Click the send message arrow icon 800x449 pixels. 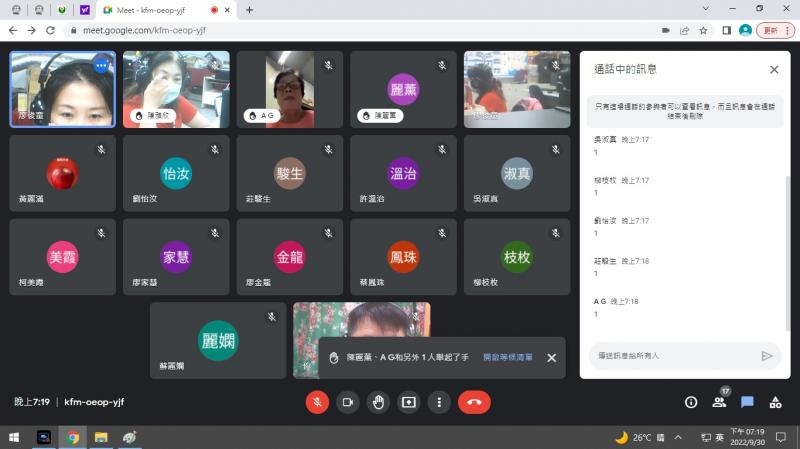(x=767, y=355)
